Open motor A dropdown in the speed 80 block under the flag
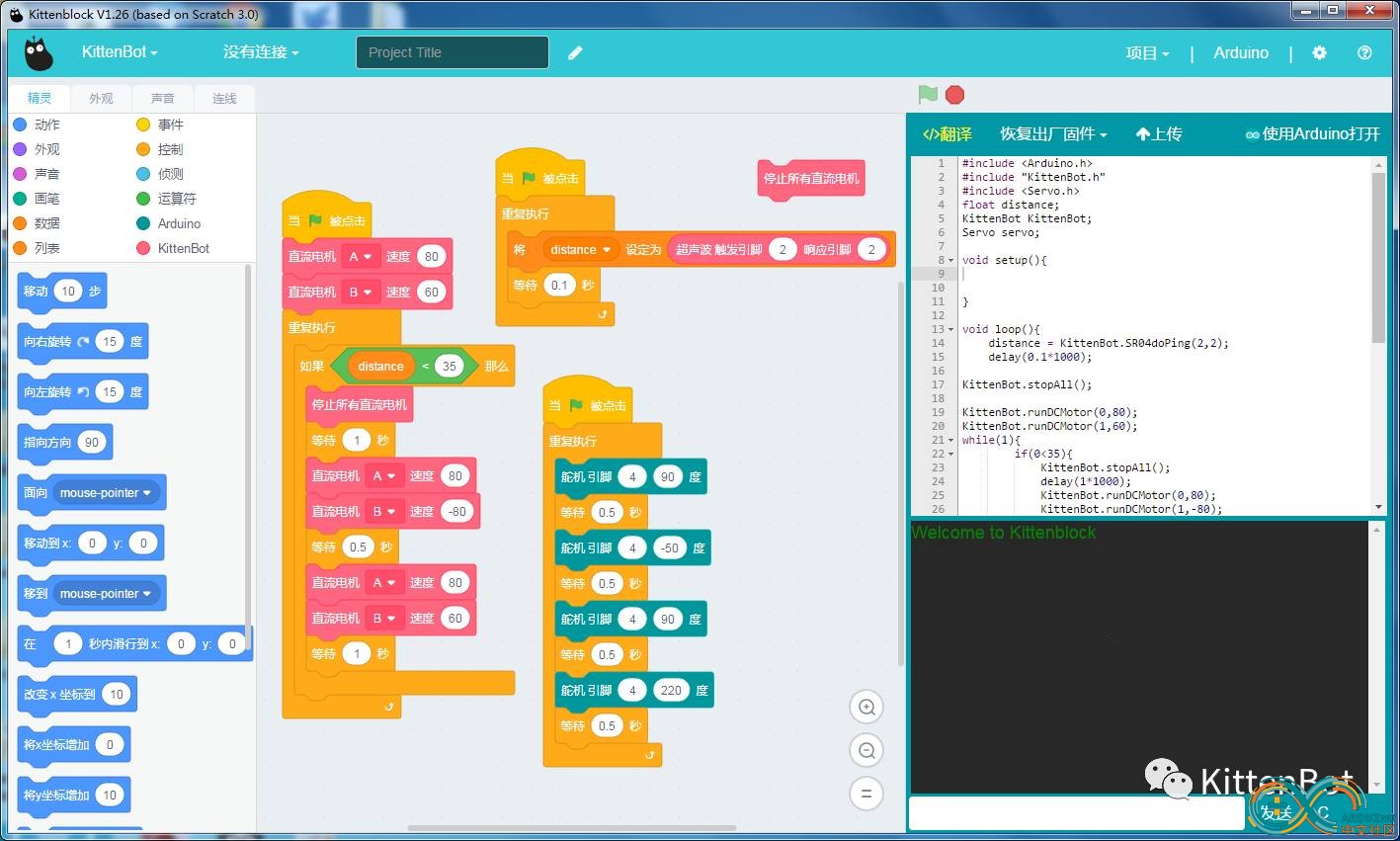 coord(360,257)
